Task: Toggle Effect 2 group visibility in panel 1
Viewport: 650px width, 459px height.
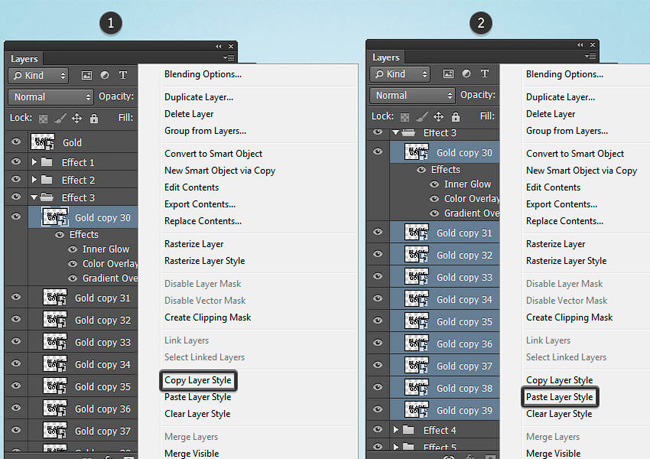Action: (16, 179)
